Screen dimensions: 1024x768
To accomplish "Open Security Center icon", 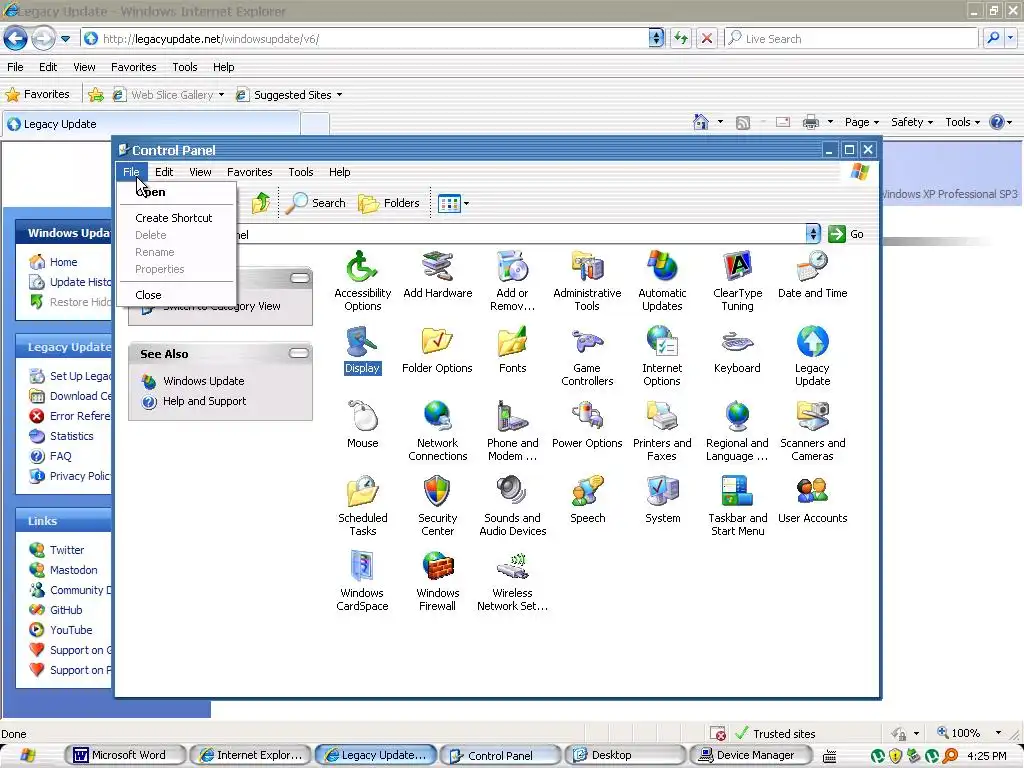I will click(438, 507).
